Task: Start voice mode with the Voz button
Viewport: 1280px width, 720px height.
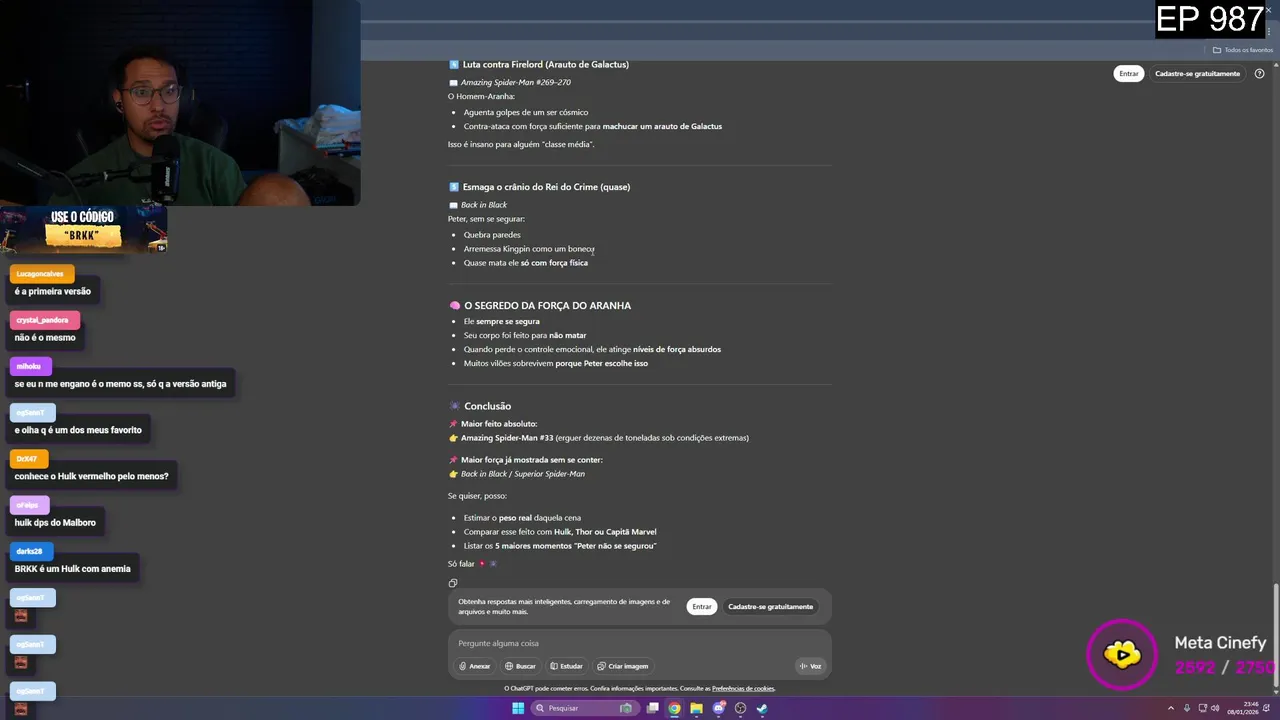Action: (810, 666)
